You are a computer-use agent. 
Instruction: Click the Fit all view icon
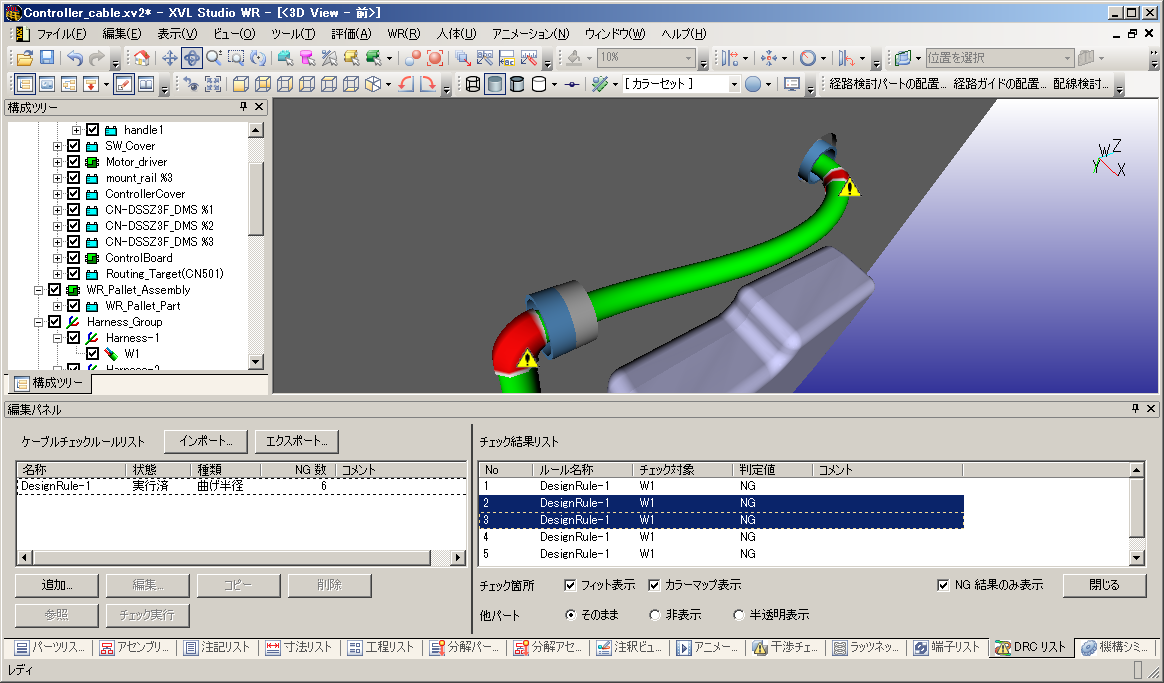point(213,84)
